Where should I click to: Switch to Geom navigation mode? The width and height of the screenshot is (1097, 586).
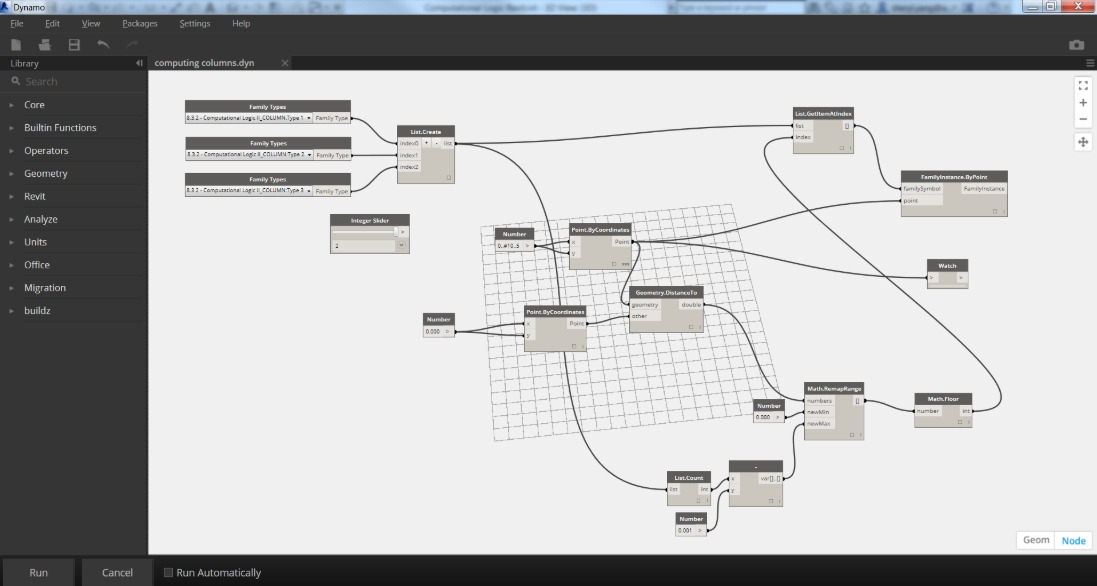[1035, 540]
